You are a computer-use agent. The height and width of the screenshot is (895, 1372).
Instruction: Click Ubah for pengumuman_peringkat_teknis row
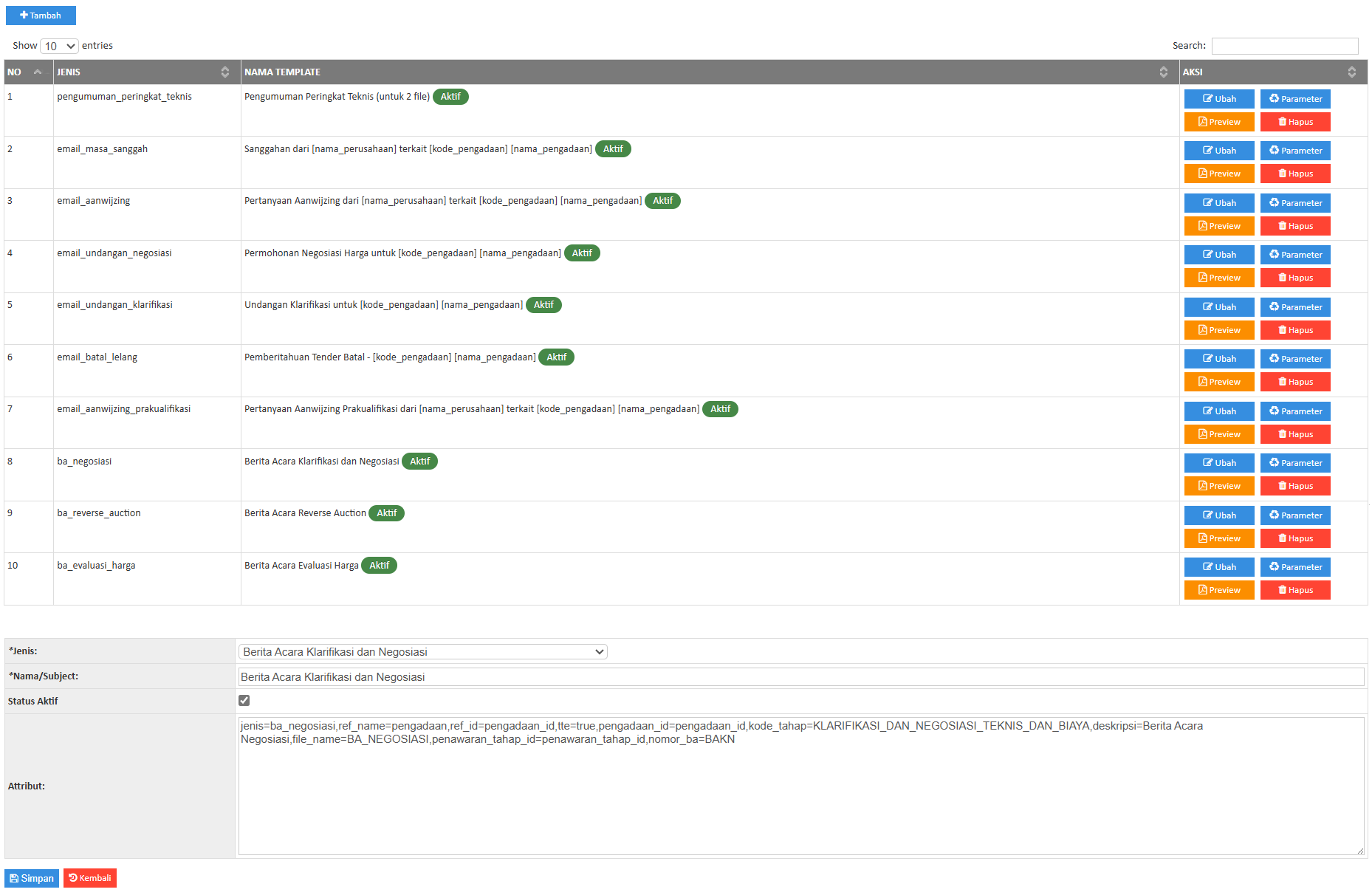pyautogui.click(x=1219, y=99)
